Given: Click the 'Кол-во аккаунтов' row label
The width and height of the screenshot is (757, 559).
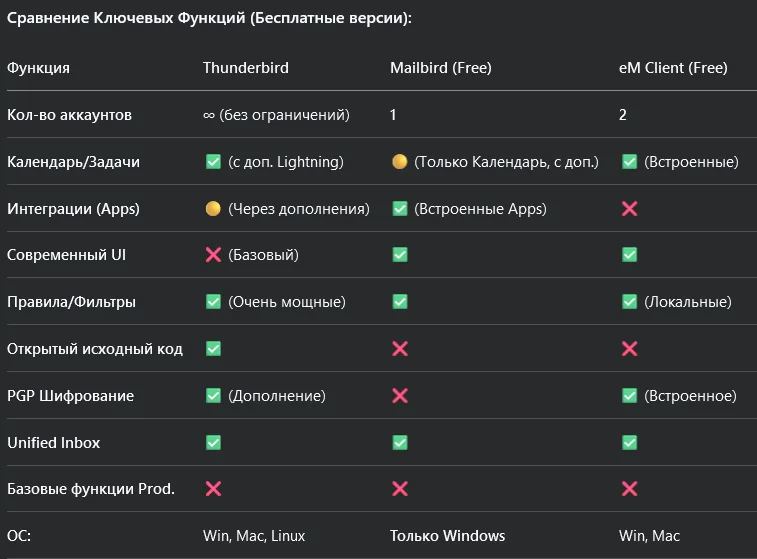Looking at the screenshot, I should click(x=69, y=115).
